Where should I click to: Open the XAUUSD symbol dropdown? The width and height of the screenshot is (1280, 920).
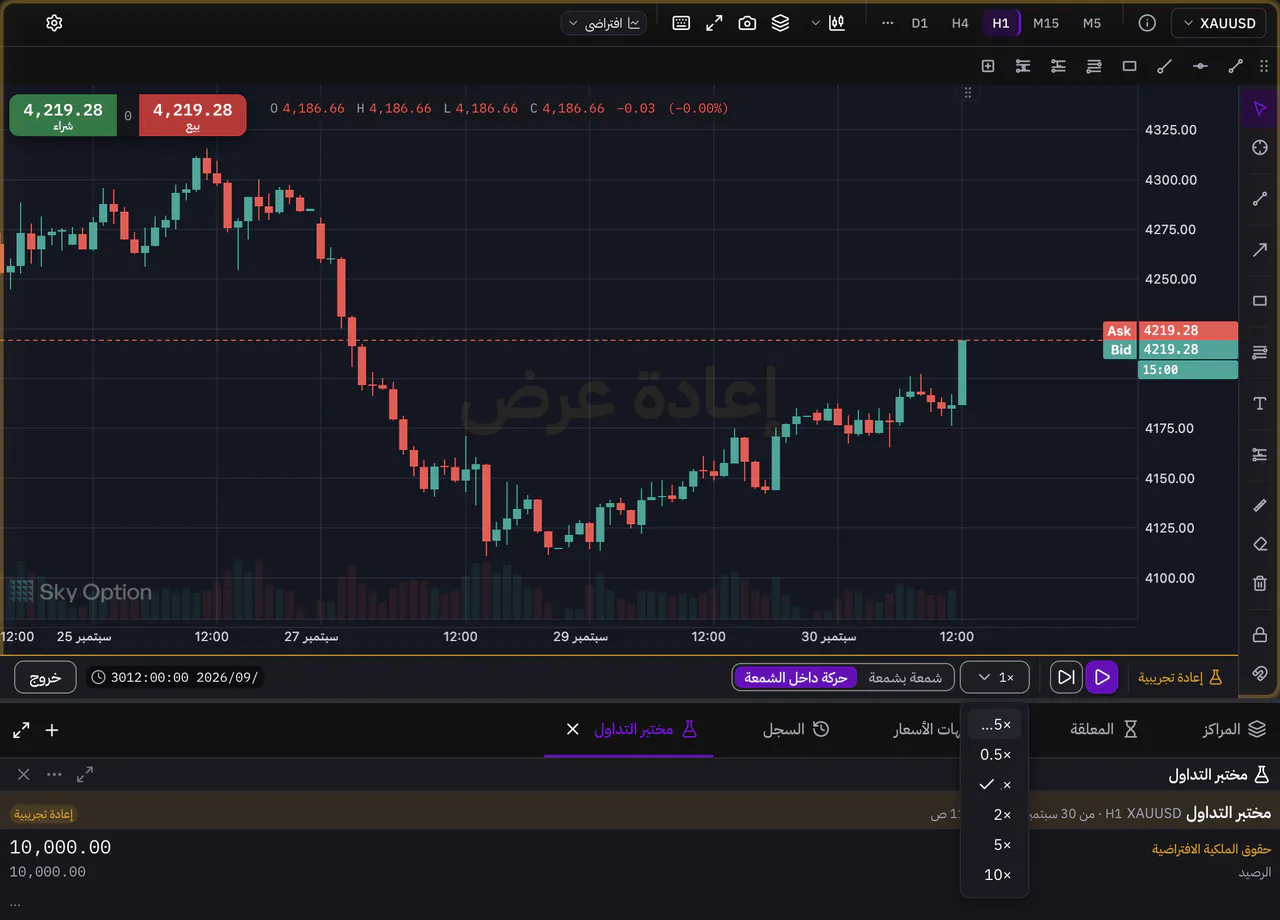click(x=1217, y=23)
